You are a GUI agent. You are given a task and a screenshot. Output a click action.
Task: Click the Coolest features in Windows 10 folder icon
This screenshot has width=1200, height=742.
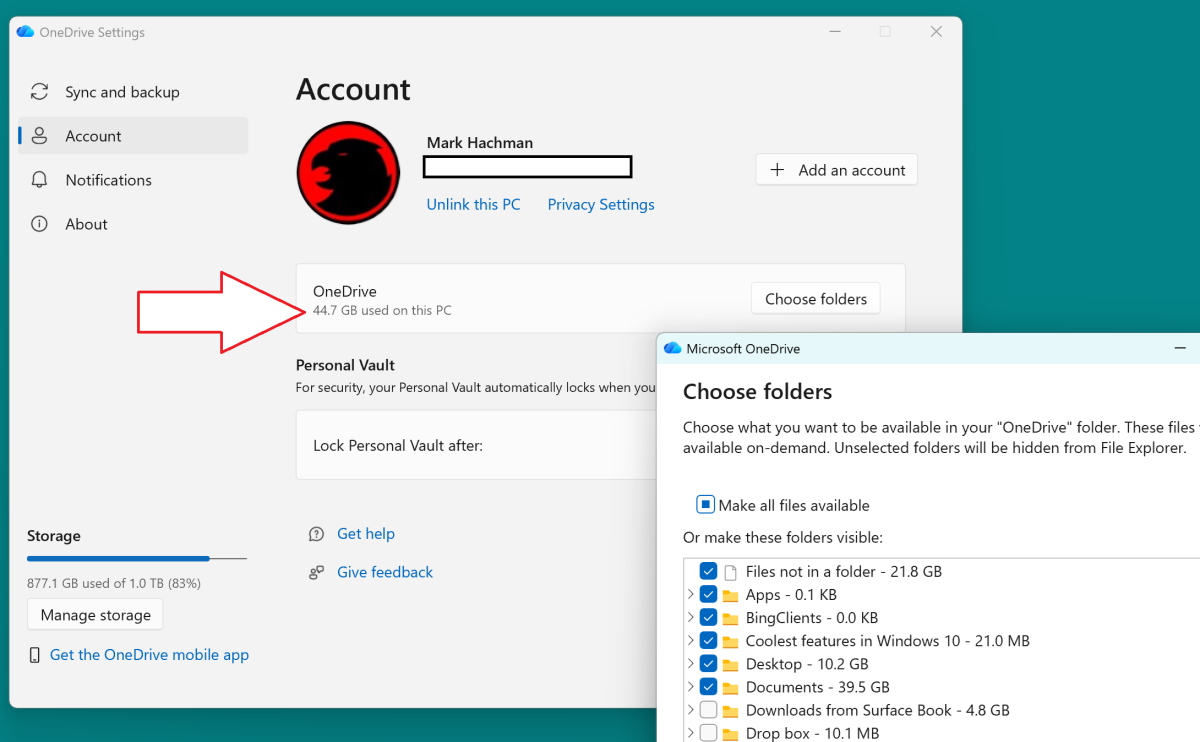point(730,641)
